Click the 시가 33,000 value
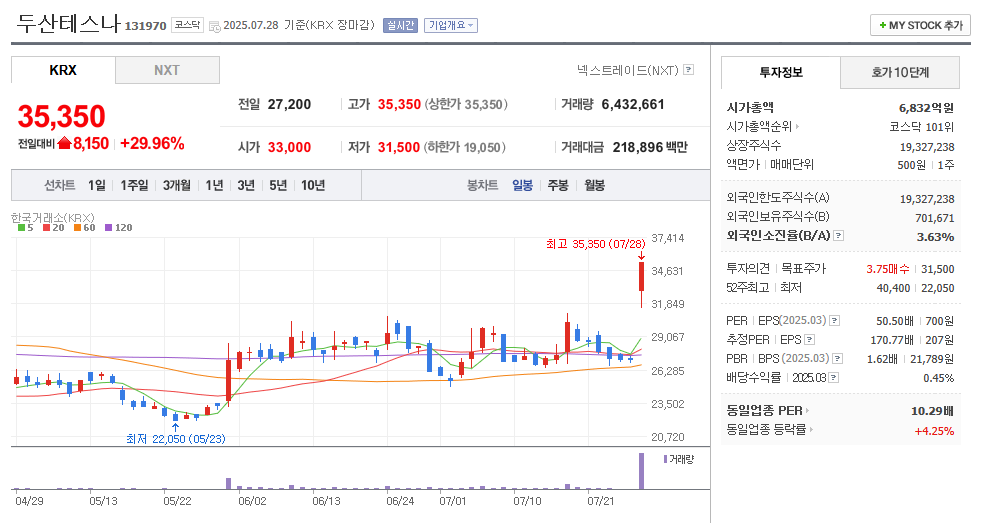Screen dimensions: 987x523 pos(289,147)
